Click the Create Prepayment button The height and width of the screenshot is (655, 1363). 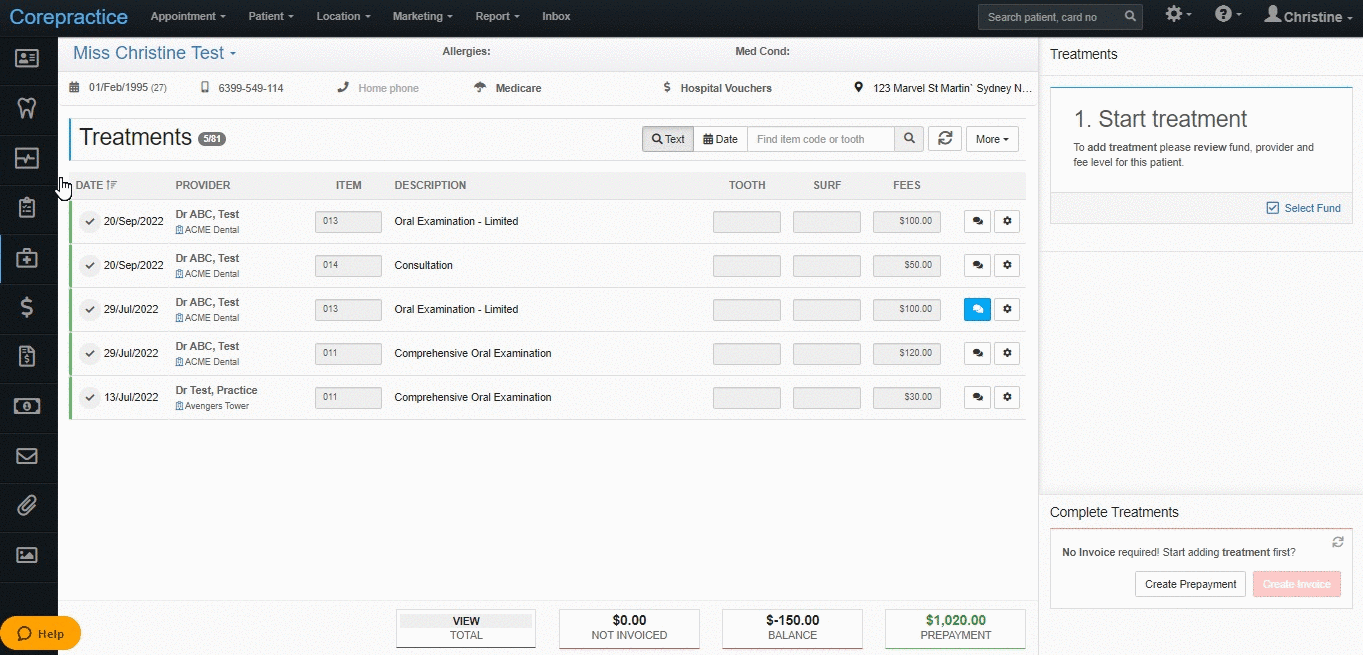pyautogui.click(x=1190, y=584)
